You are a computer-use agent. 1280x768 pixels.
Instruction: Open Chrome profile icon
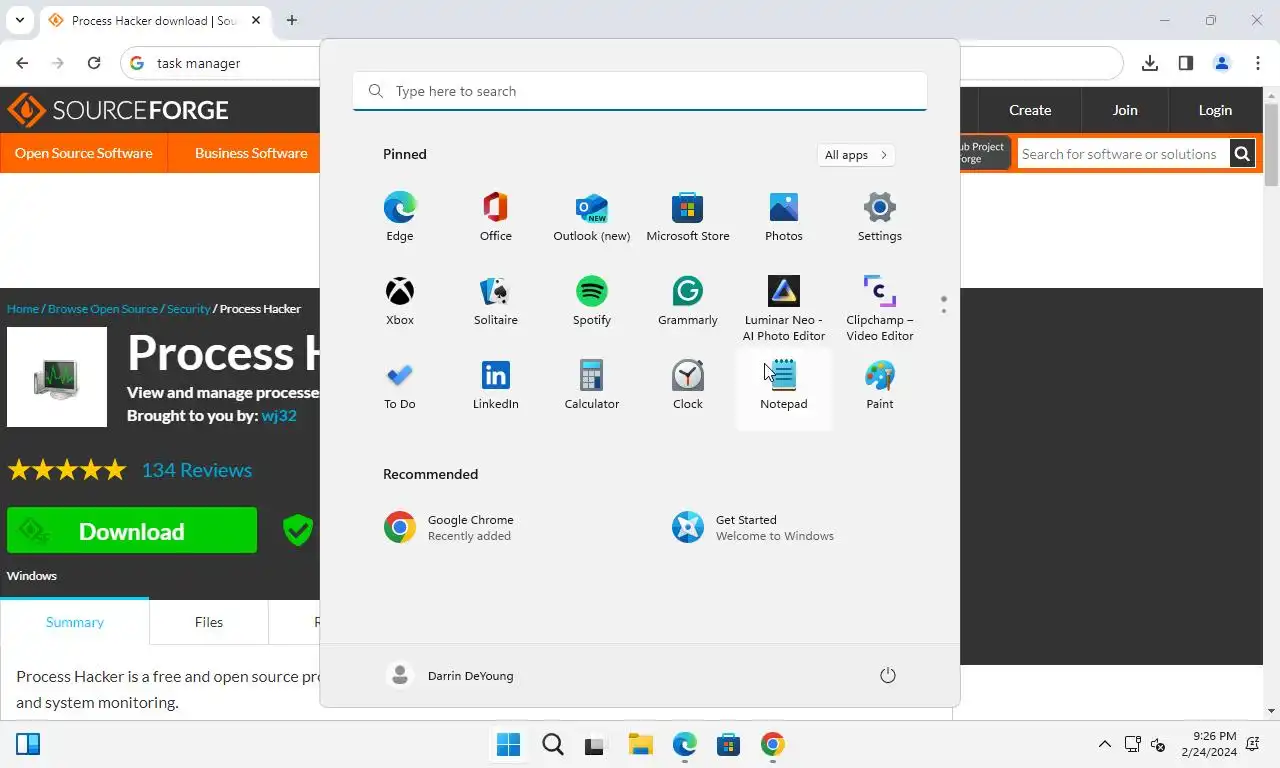pos(1222,63)
